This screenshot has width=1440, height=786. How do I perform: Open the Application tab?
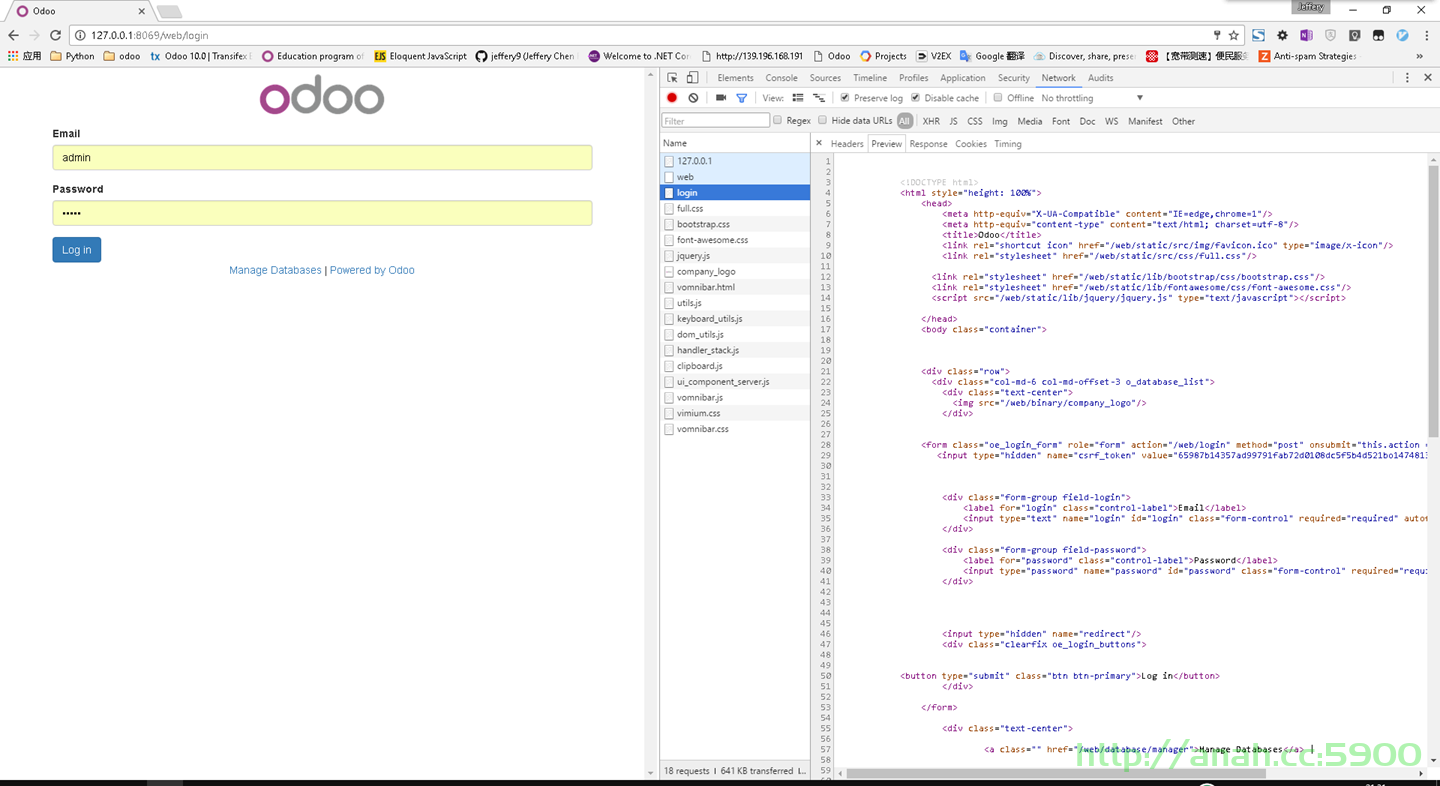coord(963,78)
